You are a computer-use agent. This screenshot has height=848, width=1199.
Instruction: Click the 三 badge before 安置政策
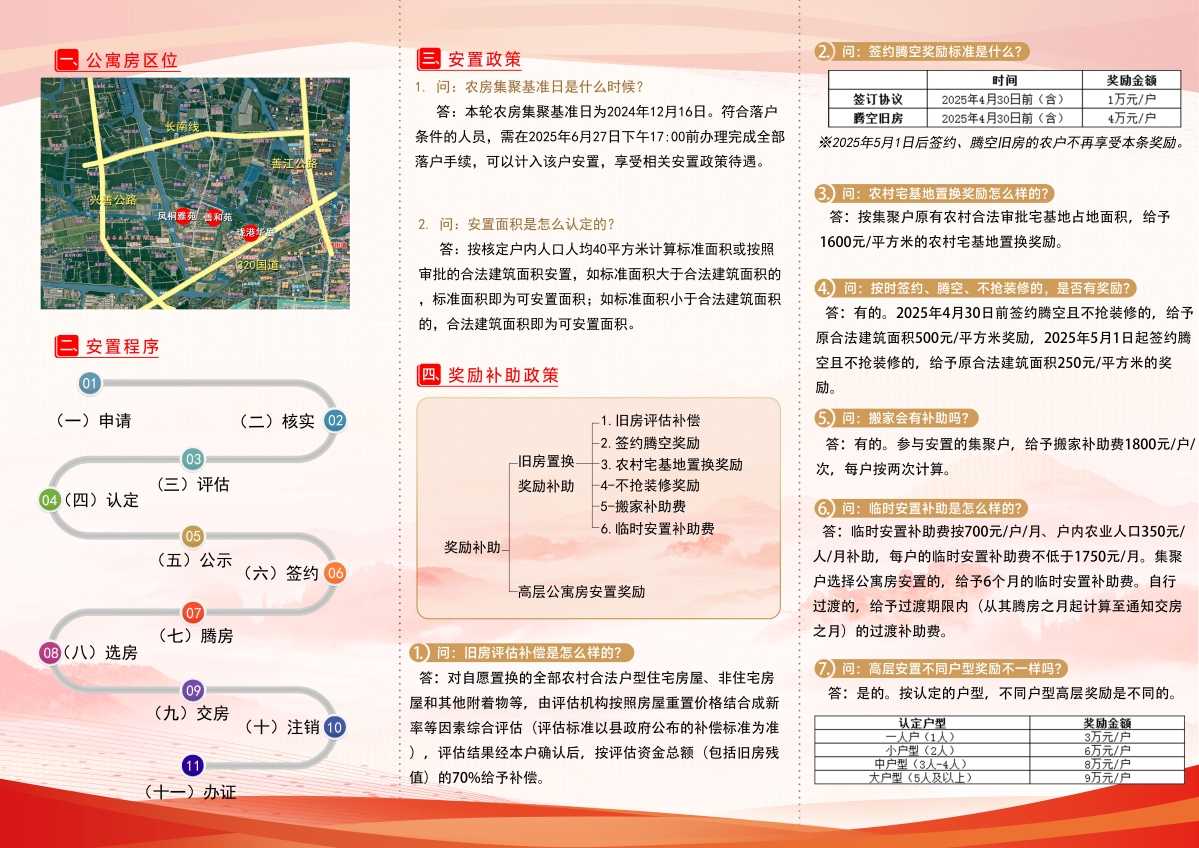[x=428, y=58]
